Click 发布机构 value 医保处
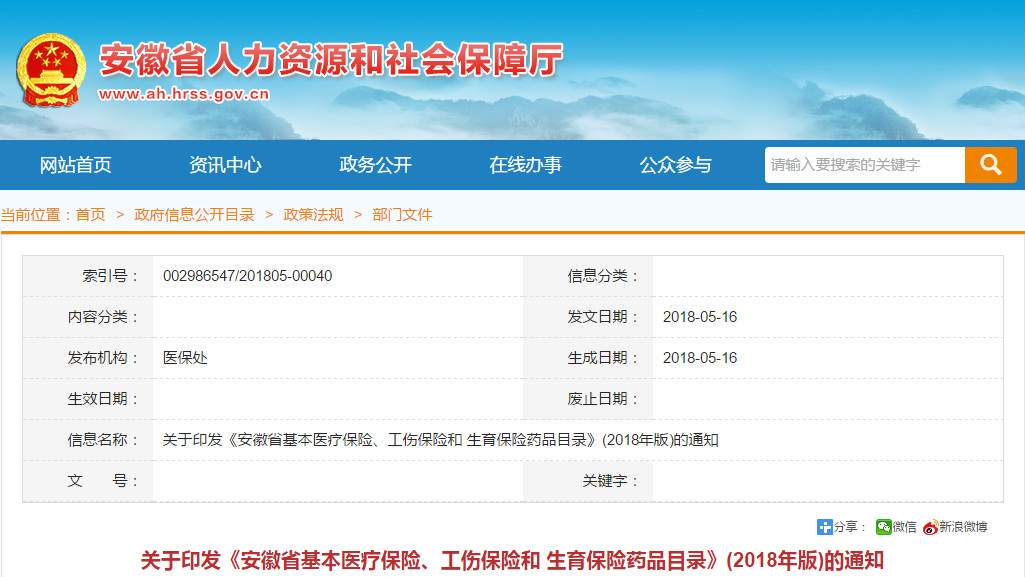Viewport: 1025px width, 577px height. click(185, 358)
